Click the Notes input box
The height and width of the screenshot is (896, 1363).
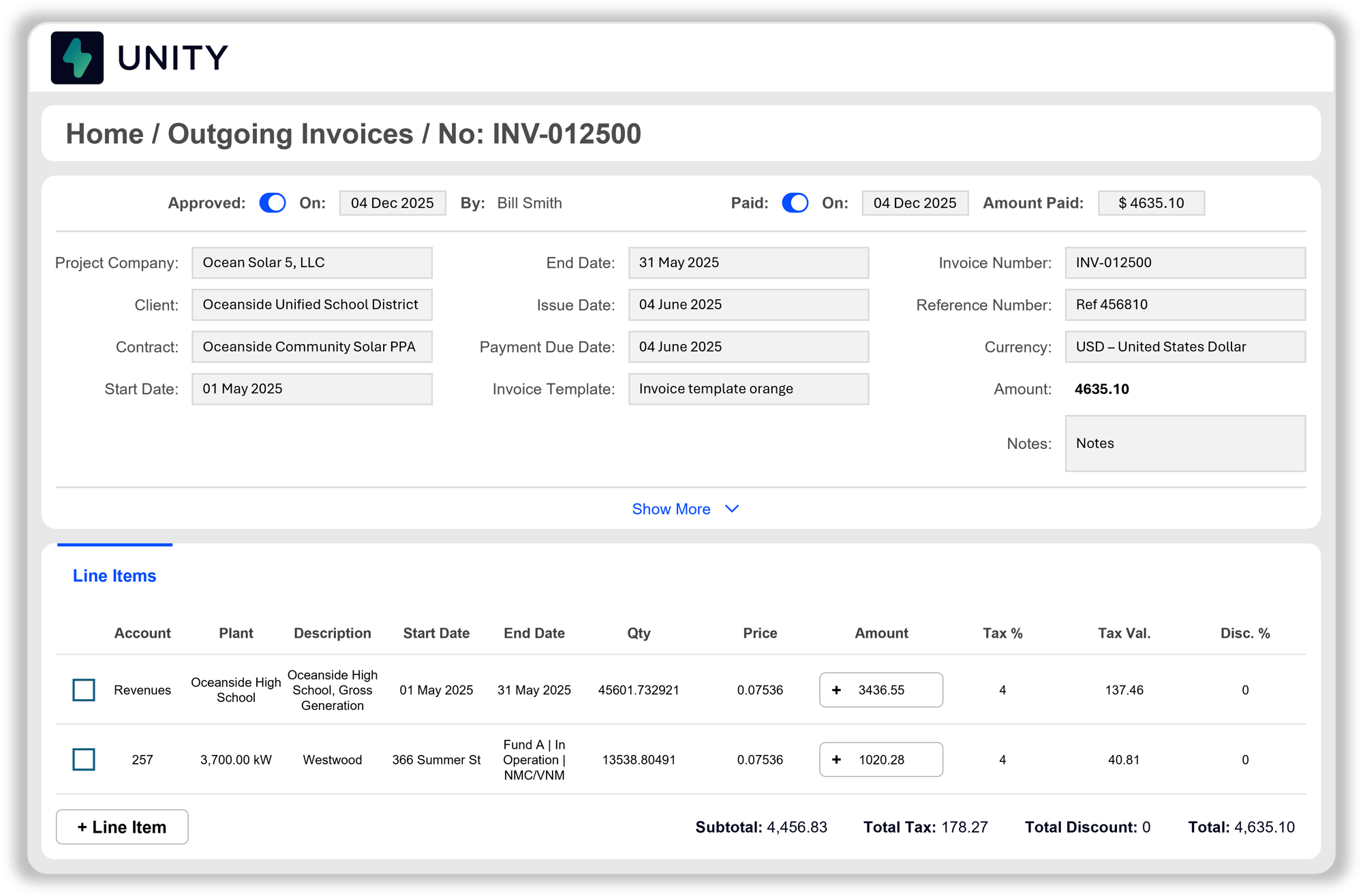[x=1184, y=444]
